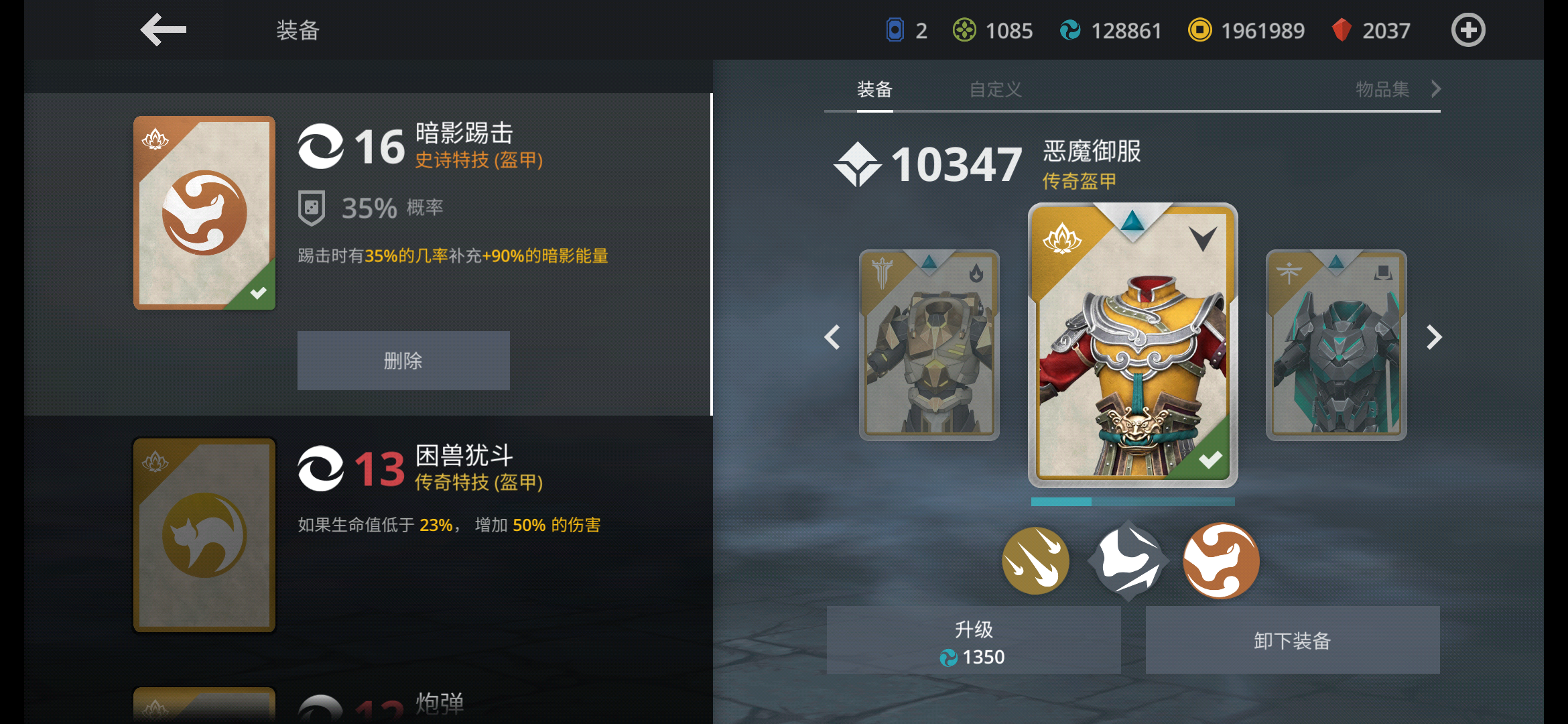The width and height of the screenshot is (1568, 724).
Task: Tap the red gem currency icon
Action: 1342,30
